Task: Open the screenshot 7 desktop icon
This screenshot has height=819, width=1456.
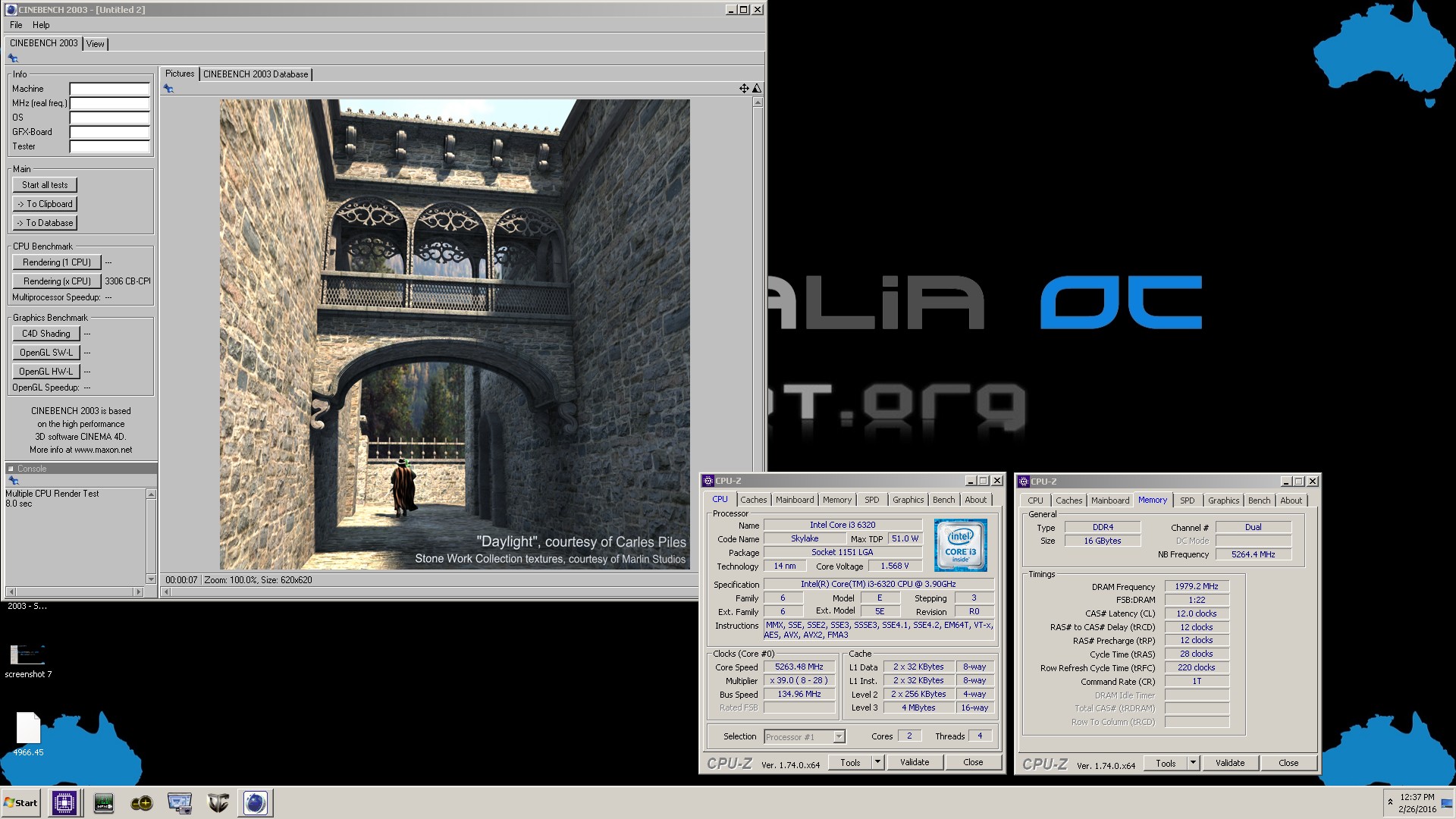Action: pos(28,660)
